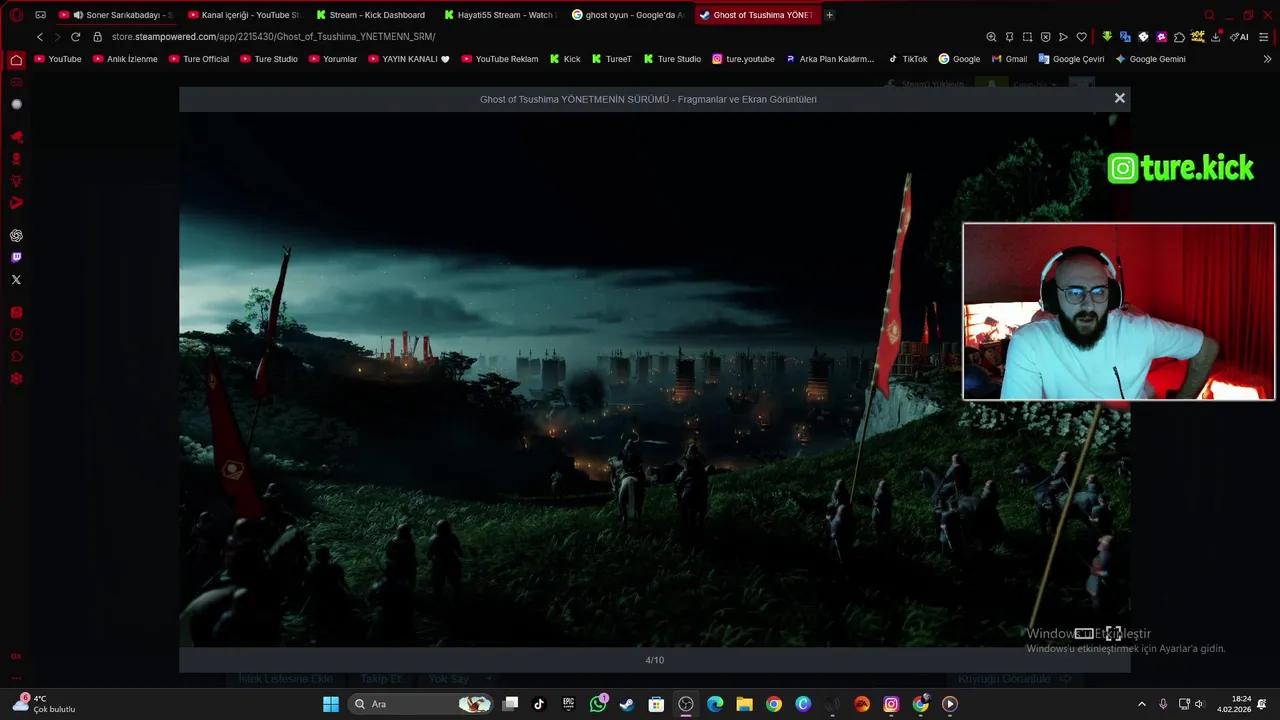Screen dimensions: 1280x720
Task: Add page to bookmarks with heart icon
Action: 1081,37
